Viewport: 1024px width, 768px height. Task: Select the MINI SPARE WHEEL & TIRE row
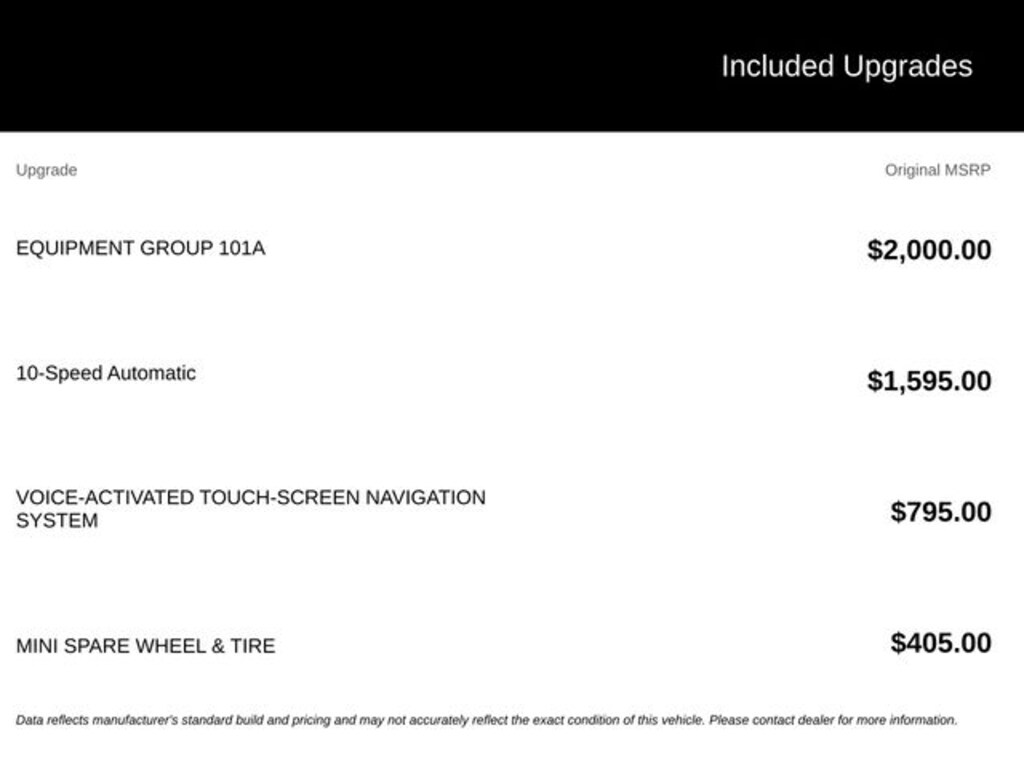504,645
